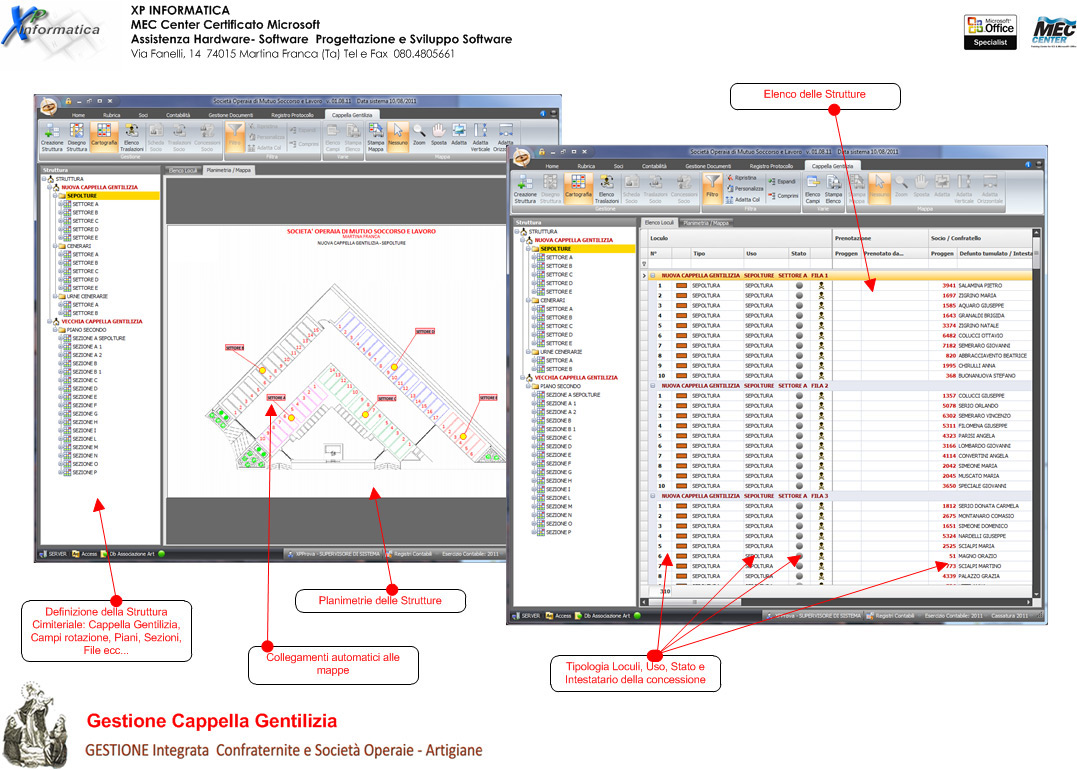Select SETTORE C under SEPOLTURE in left window
The height and width of the screenshot is (770, 1077).
85,221
